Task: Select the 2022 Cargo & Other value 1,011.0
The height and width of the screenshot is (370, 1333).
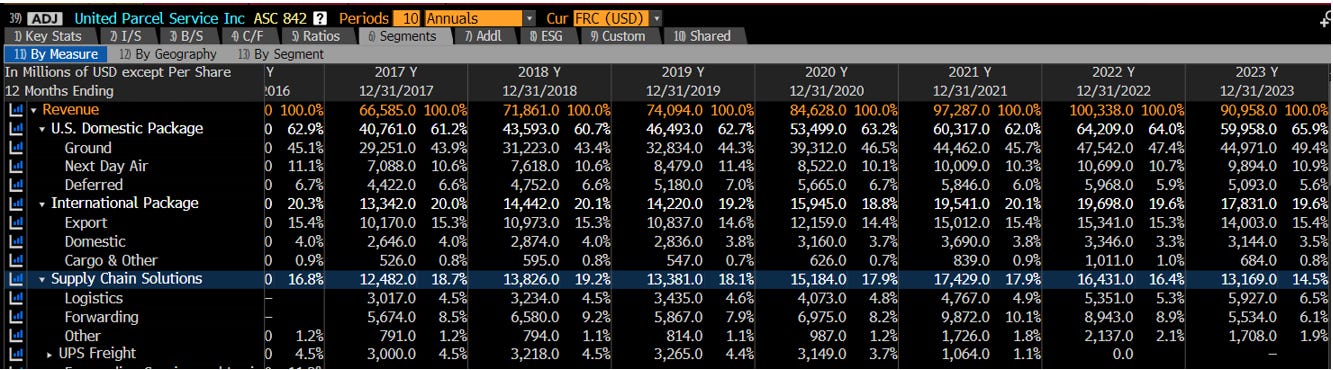Action: coord(1109,260)
